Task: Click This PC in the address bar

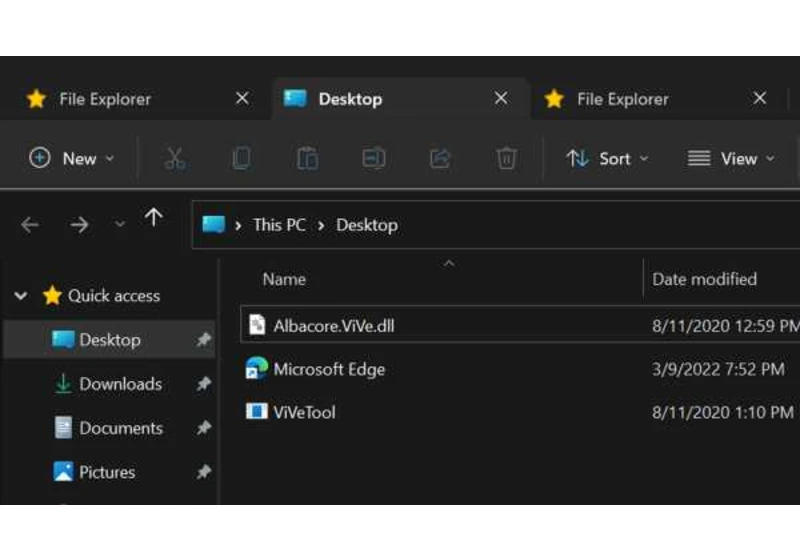Action: pos(279,224)
